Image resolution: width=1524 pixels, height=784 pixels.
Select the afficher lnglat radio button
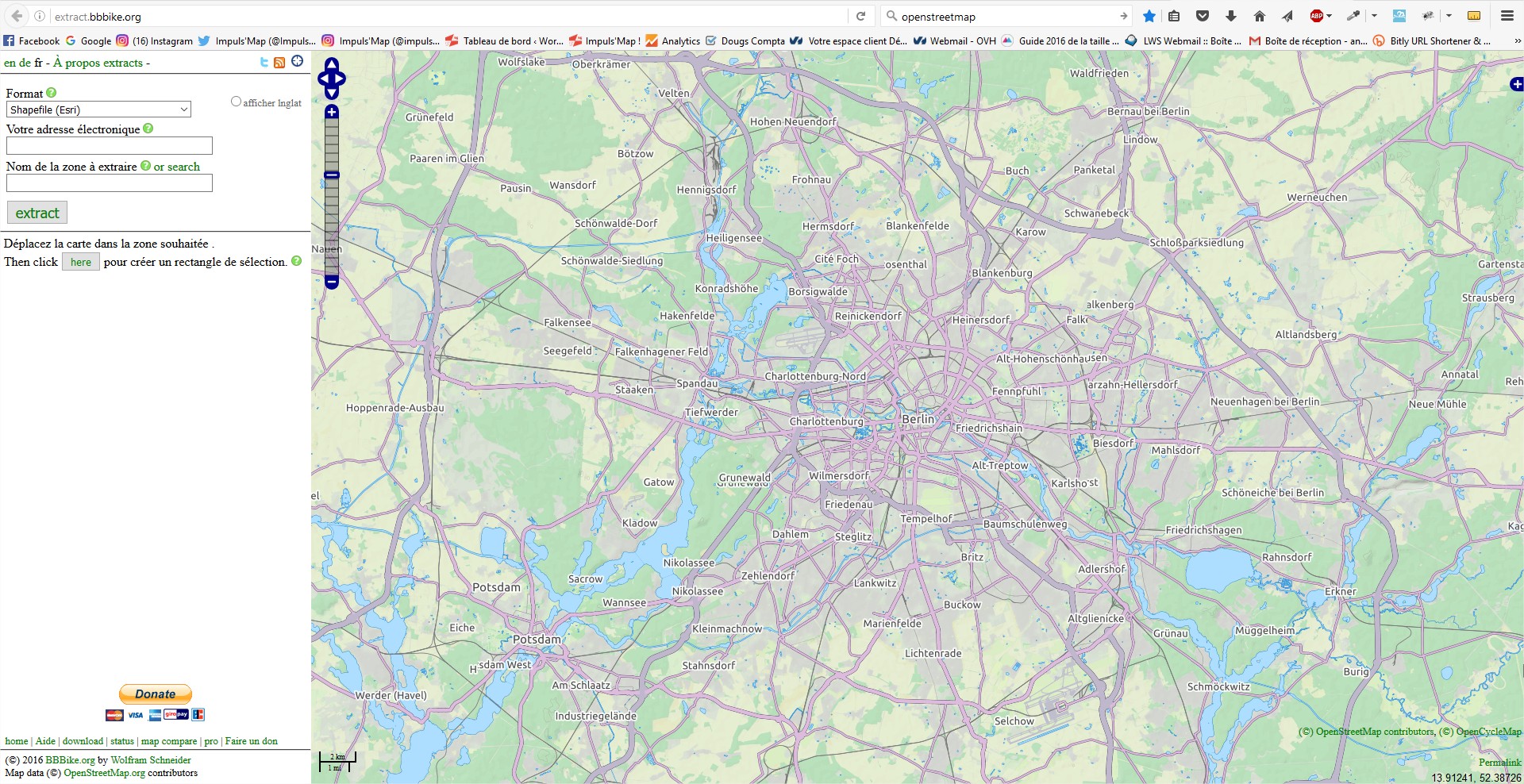click(236, 102)
